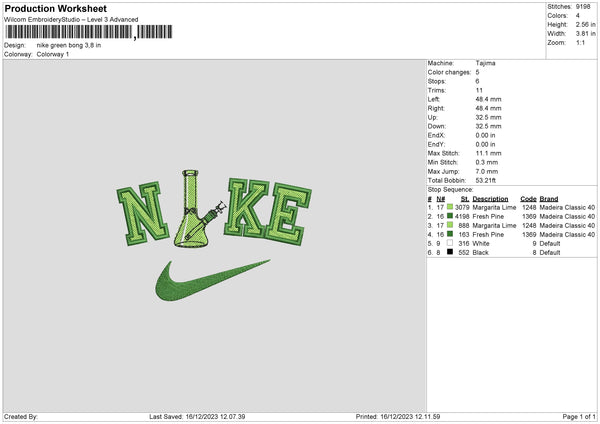Click the Colors value '4'
600x424 pixels.
click(x=577, y=16)
